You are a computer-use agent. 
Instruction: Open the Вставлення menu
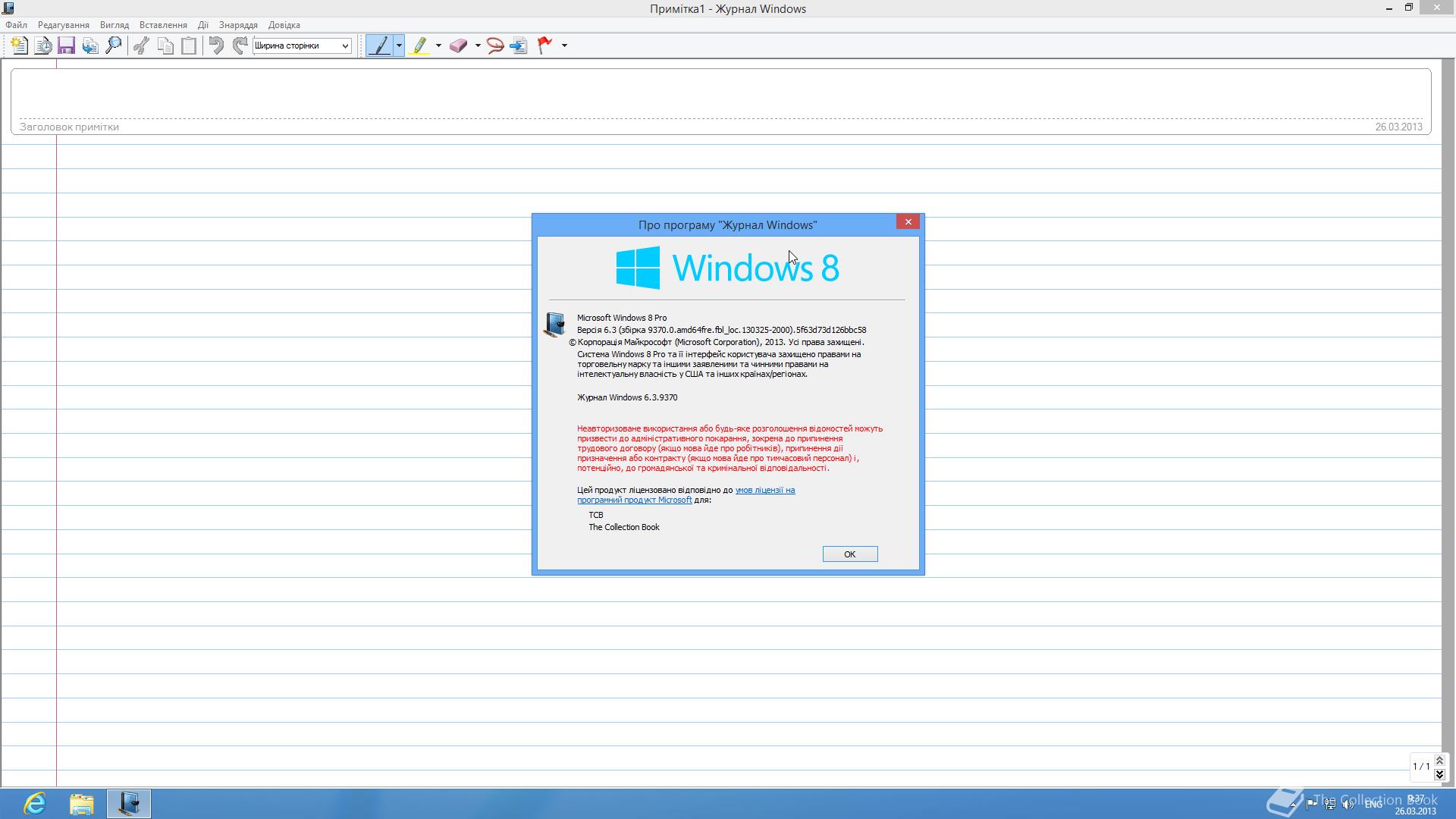[x=163, y=25]
